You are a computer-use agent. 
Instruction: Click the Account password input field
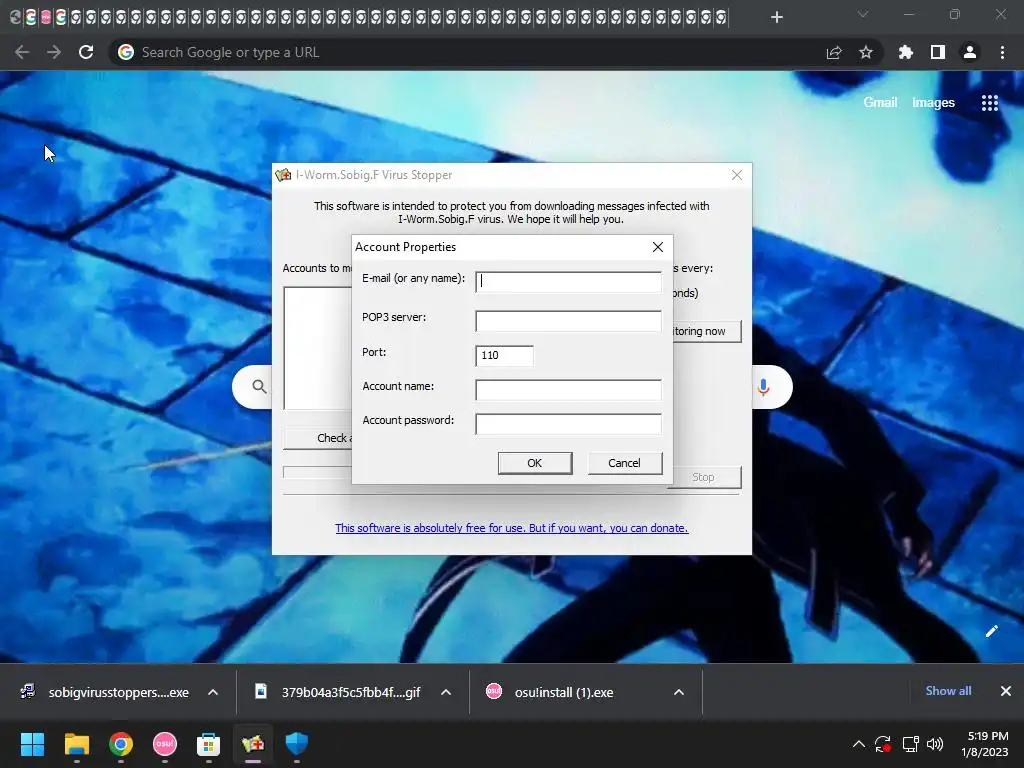click(568, 424)
